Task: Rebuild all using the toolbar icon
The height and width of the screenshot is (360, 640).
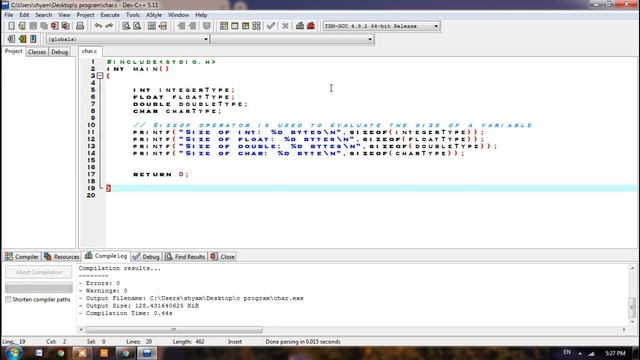Action: pyautogui.click(x=256, y=26)
